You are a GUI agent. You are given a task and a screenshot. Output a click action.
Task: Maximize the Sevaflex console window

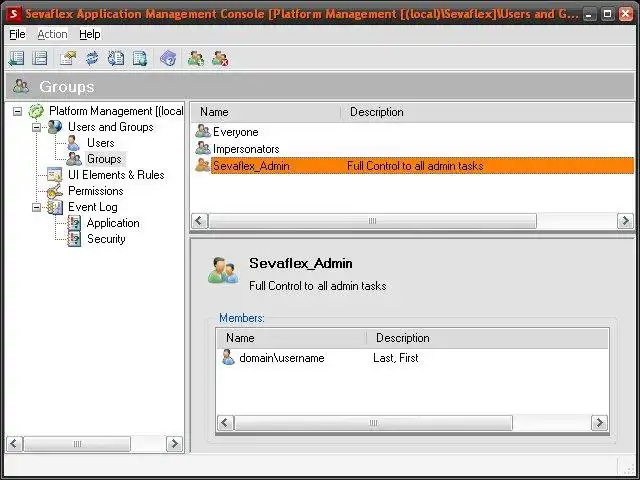607,14
